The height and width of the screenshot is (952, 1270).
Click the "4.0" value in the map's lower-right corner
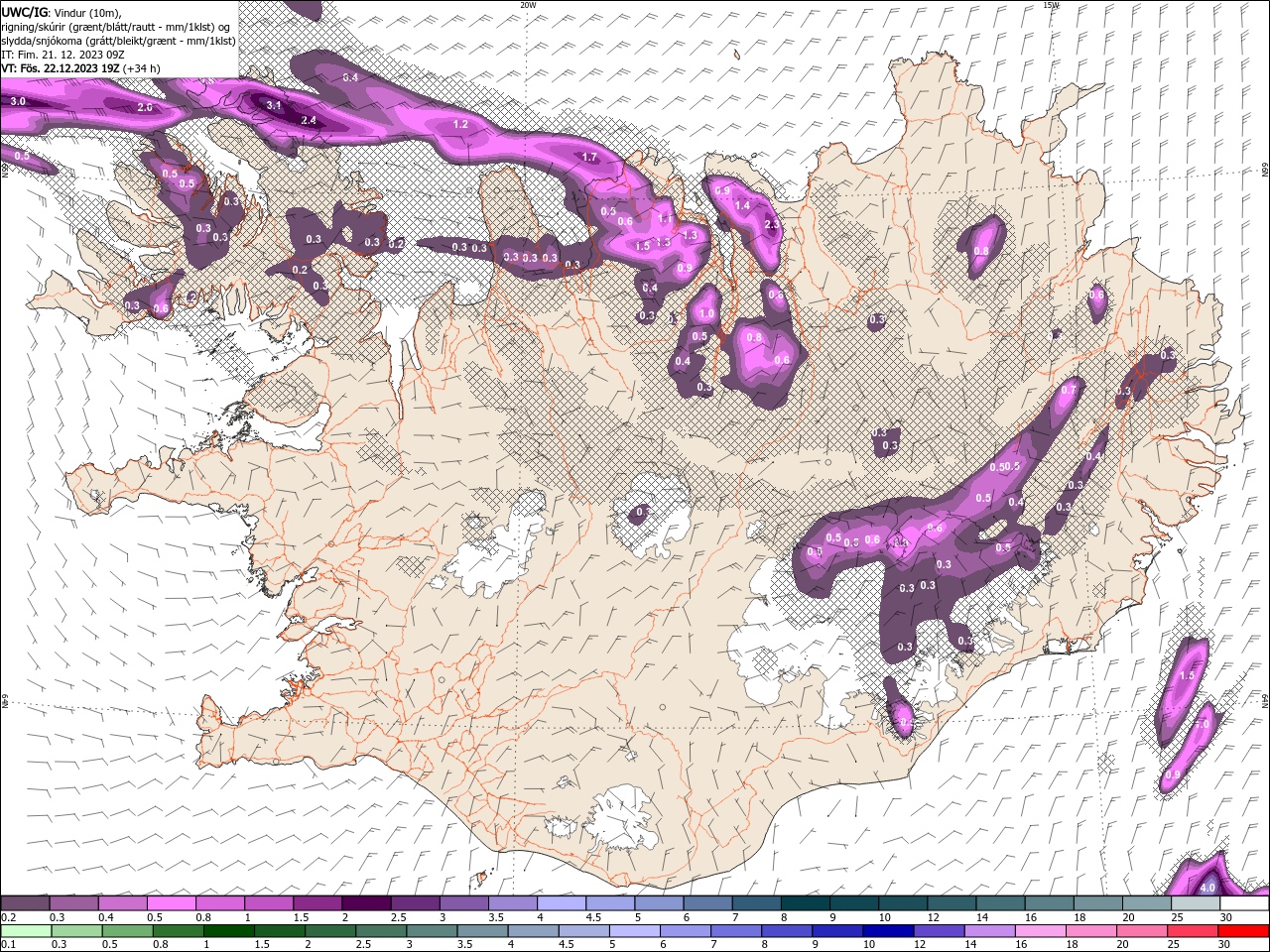pyautogui.click(x=1207, y=888)
